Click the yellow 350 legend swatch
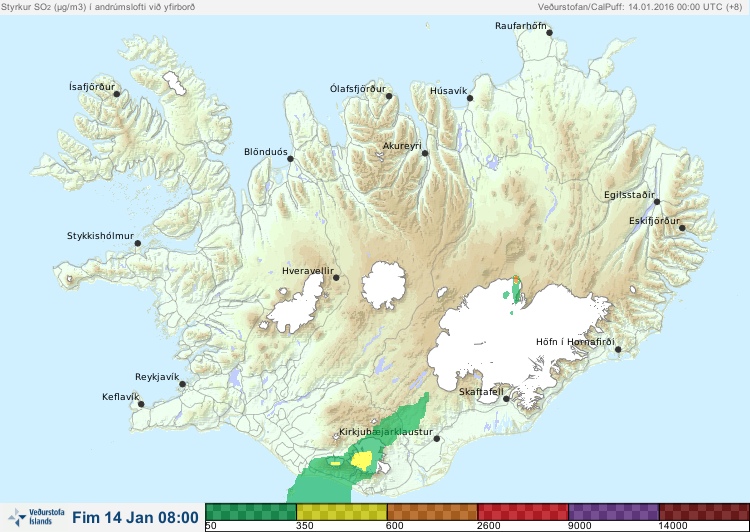 (x=342, y=512)
